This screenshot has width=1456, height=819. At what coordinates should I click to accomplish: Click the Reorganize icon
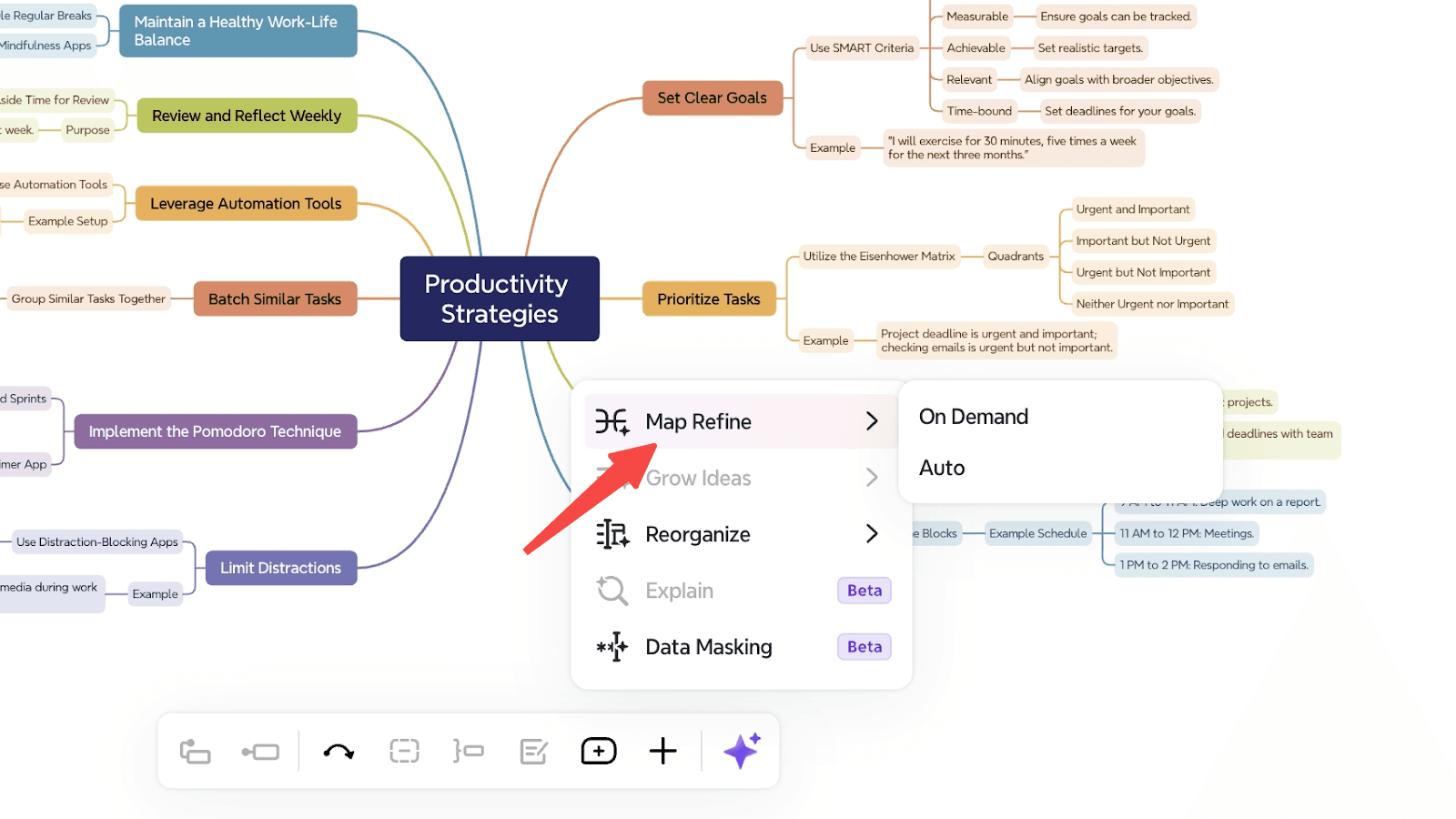tap(612, 534)
